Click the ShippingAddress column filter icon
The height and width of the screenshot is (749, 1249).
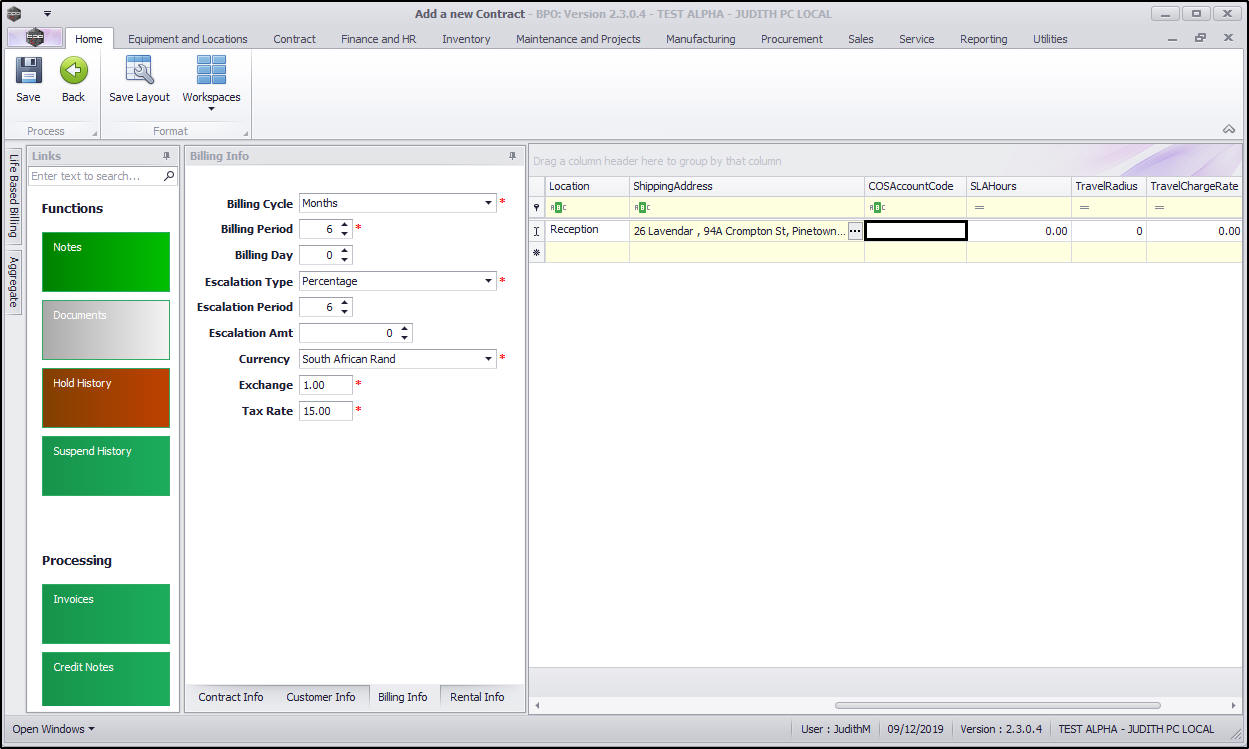click(642, 208)
